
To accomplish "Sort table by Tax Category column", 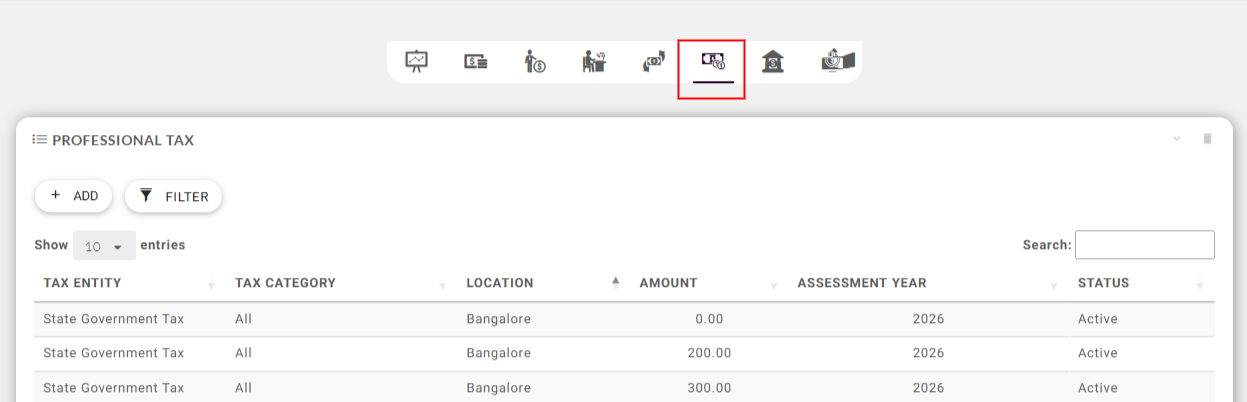I will pyautogui.click(x=285, y=283).
